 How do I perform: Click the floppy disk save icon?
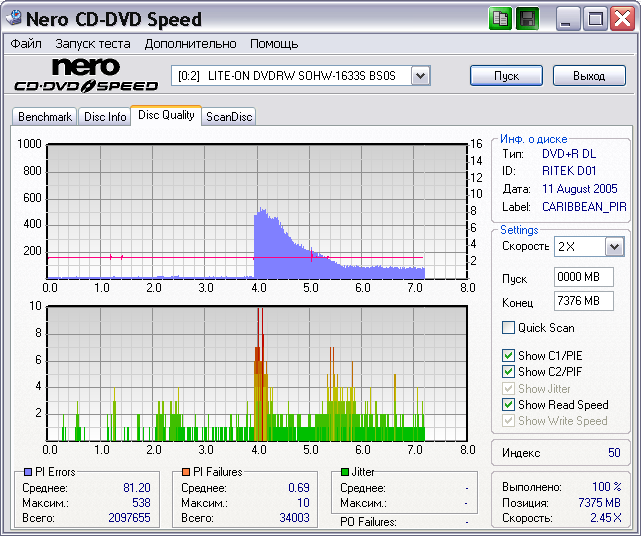click(527, 18)
